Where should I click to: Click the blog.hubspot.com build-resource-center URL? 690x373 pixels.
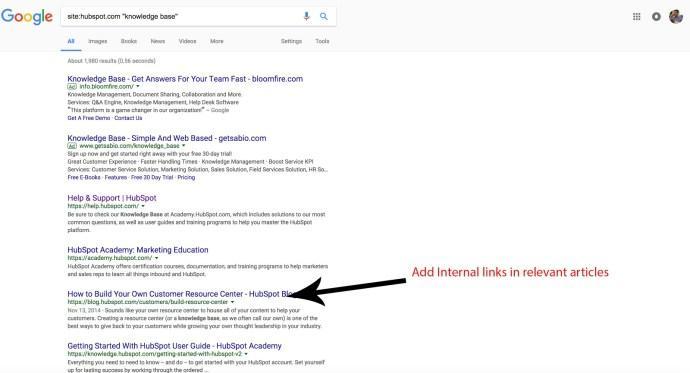148,302
